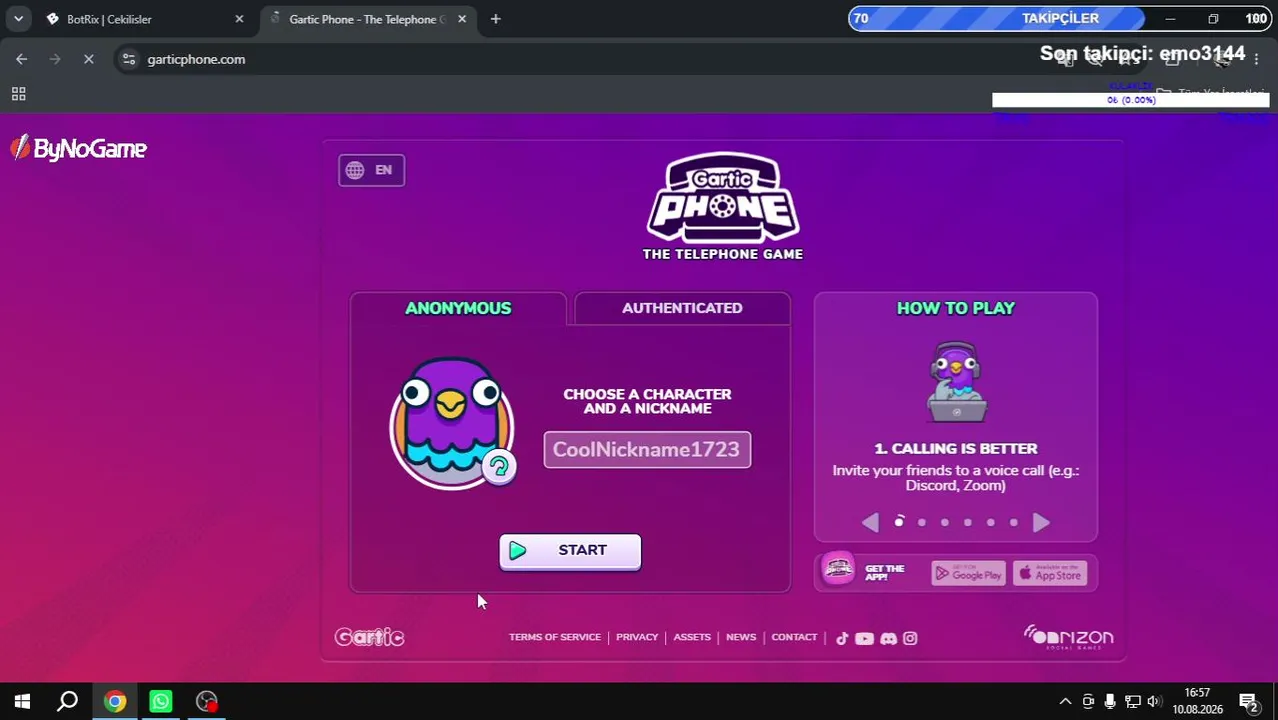Open the Contact link
The height and width of the screenshot is (720, 1278).
(794, 637)
